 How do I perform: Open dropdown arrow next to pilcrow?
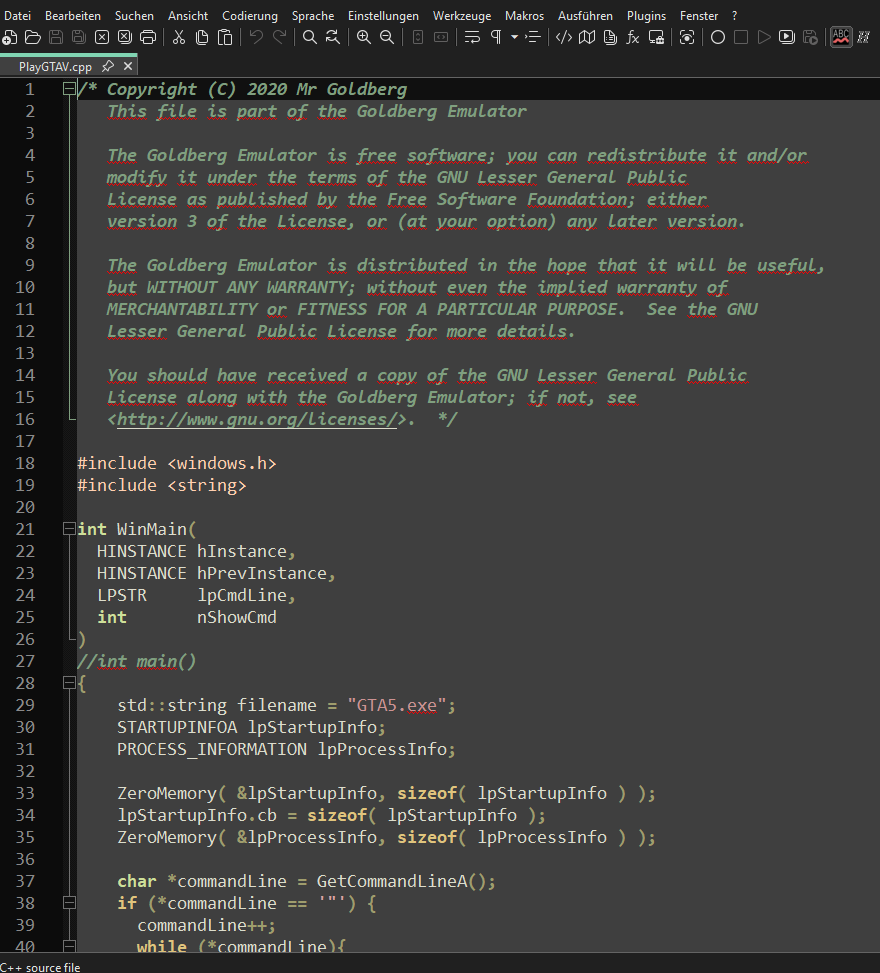[x=514, y=38]
